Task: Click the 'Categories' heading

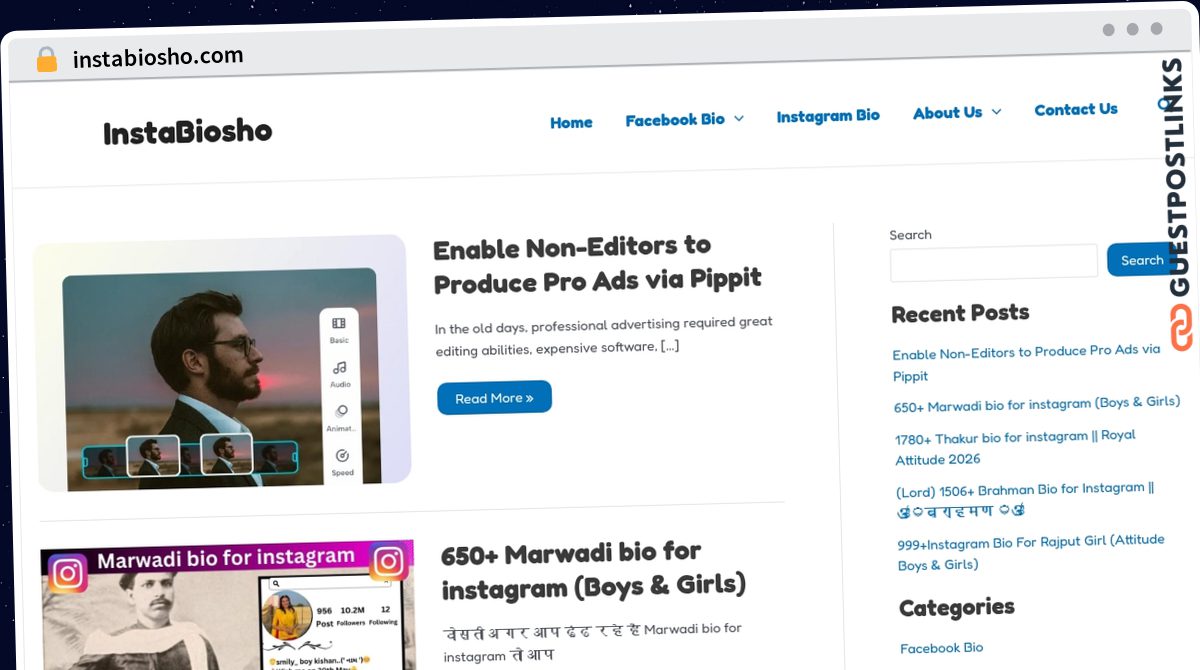Action: point(956,608)
